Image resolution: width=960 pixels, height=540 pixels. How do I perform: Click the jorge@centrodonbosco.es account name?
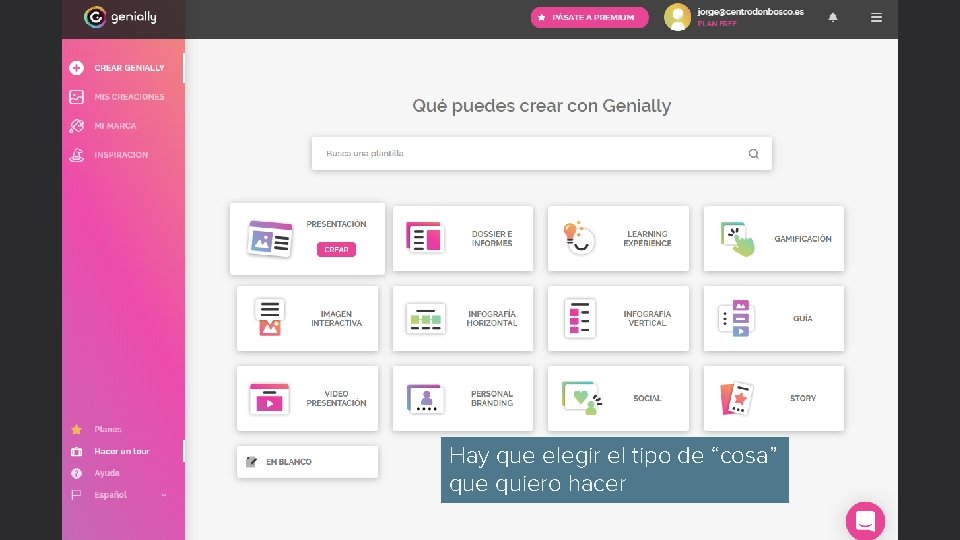(751, 12)
